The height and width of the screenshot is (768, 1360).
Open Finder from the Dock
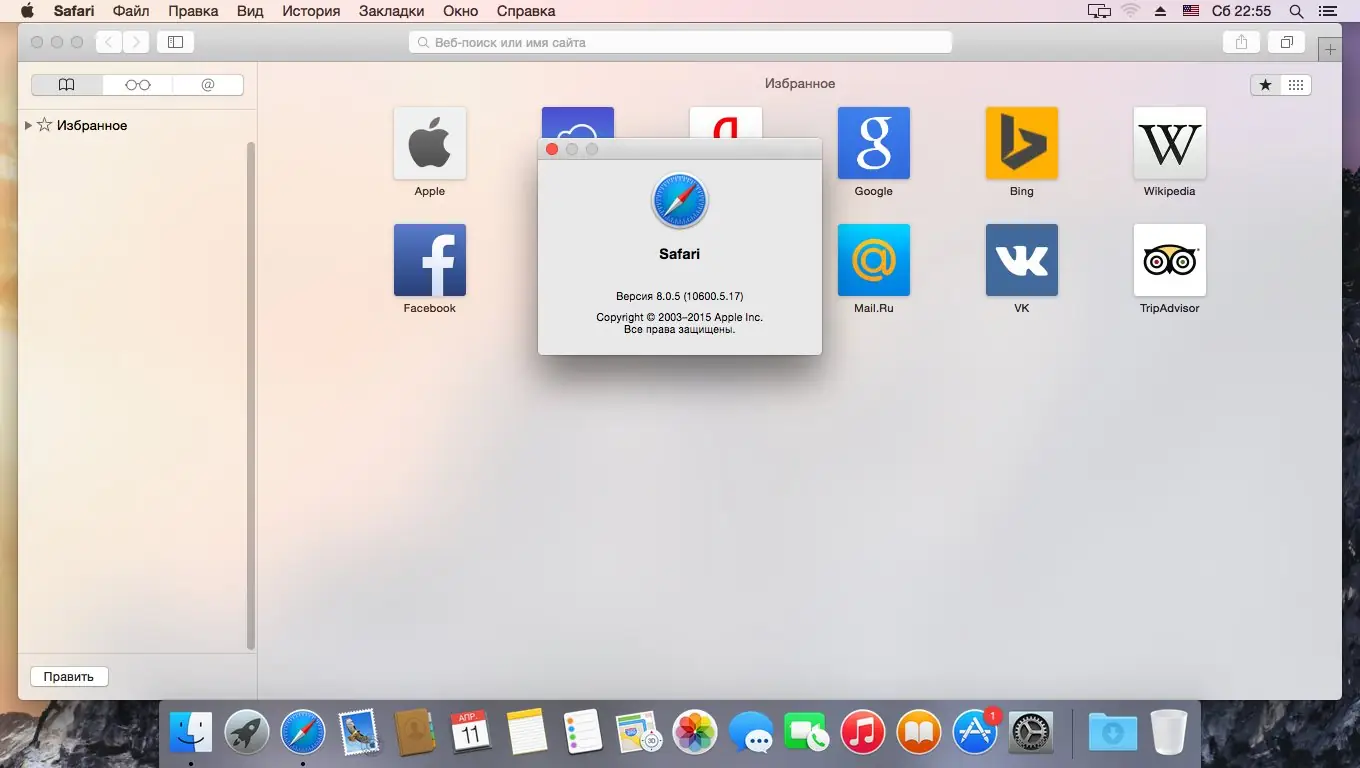191,733
